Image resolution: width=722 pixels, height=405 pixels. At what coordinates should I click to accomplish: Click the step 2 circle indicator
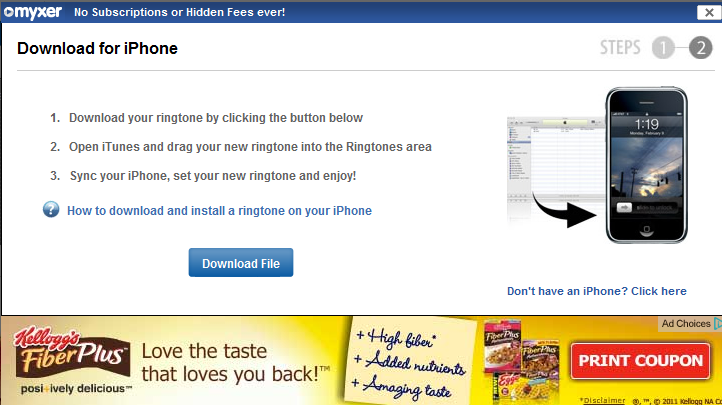(701, 48)
